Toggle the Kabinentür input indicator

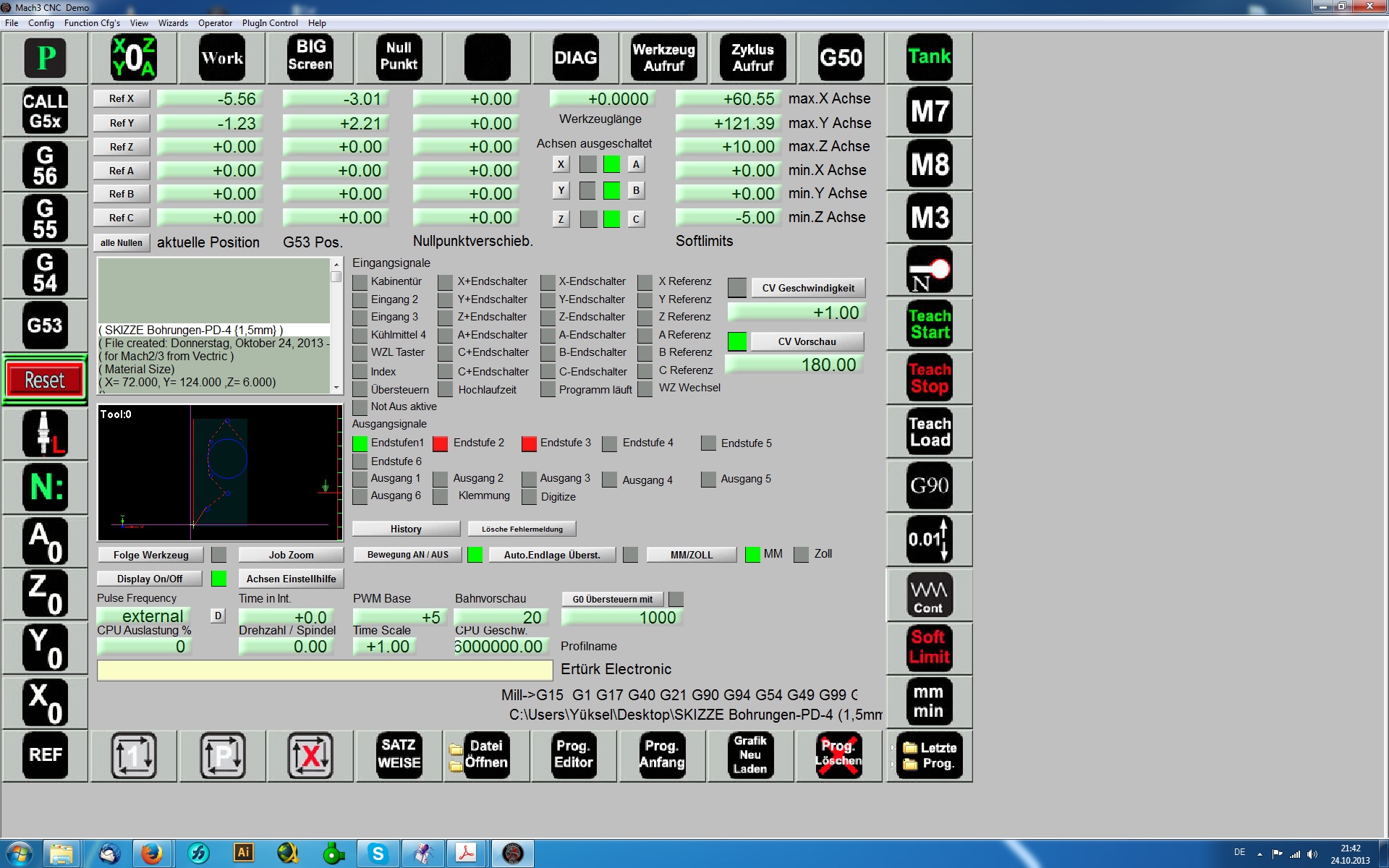tap(360, 281)
